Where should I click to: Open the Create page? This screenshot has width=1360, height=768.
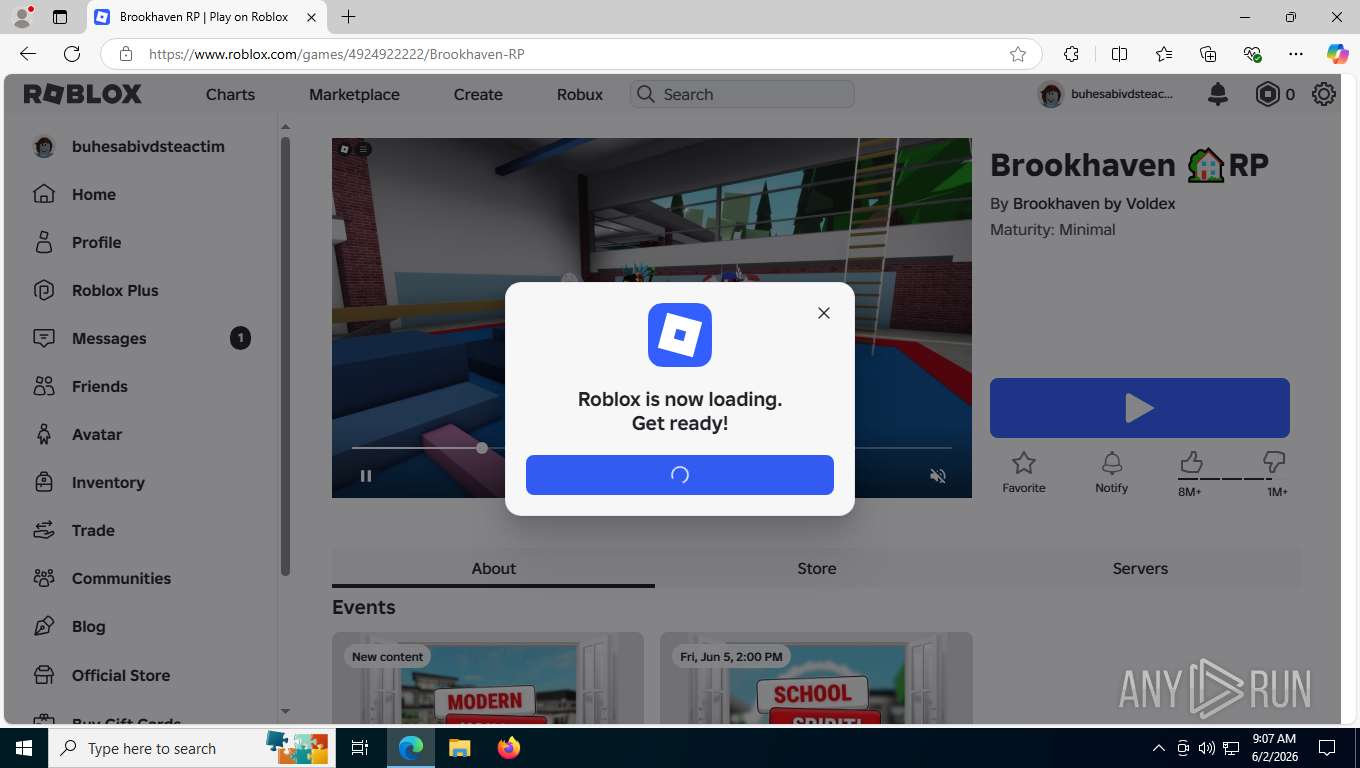point(478,94)
